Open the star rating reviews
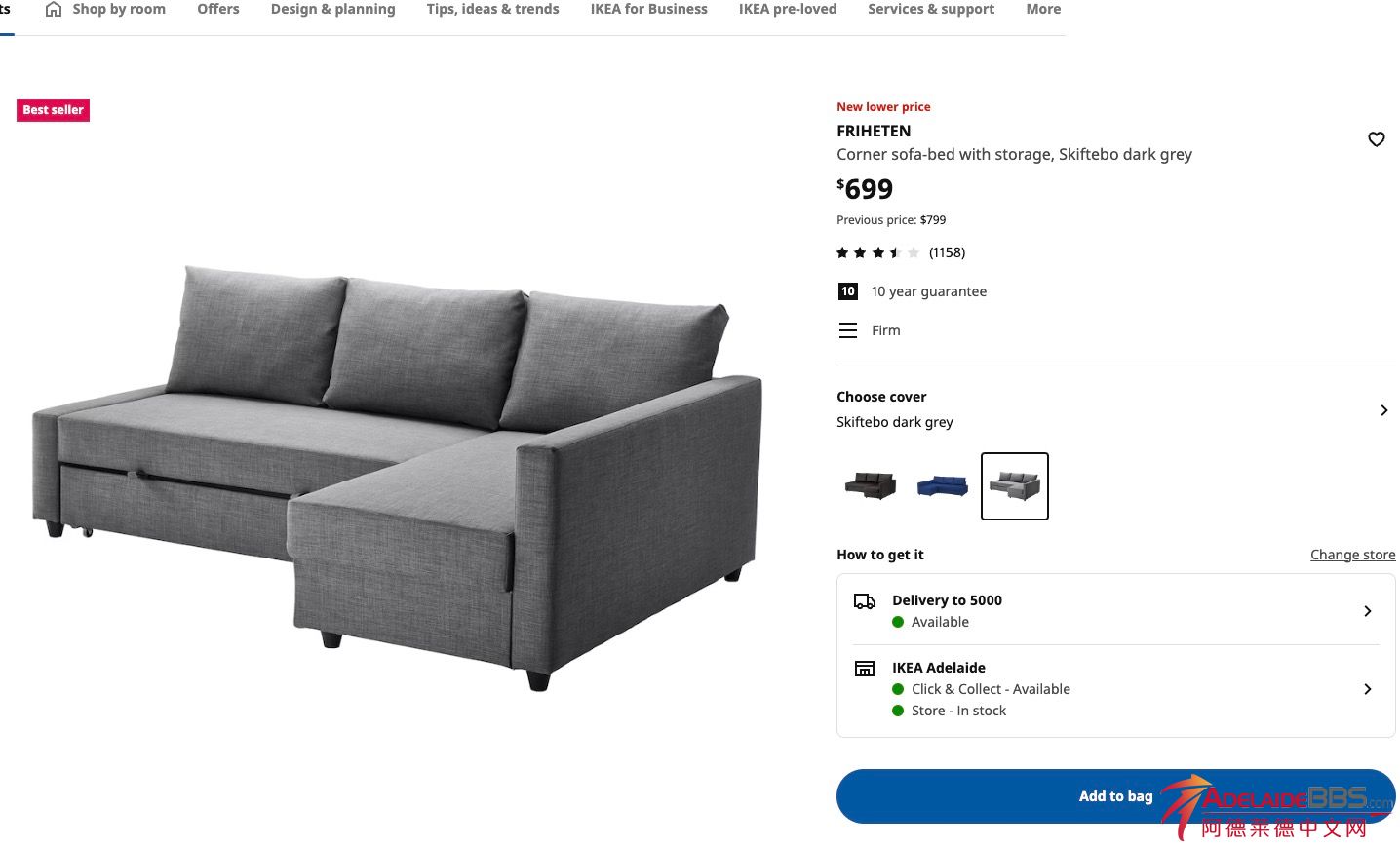Image resolution: width=1400 pixels, height=847 pixels. 900,252
